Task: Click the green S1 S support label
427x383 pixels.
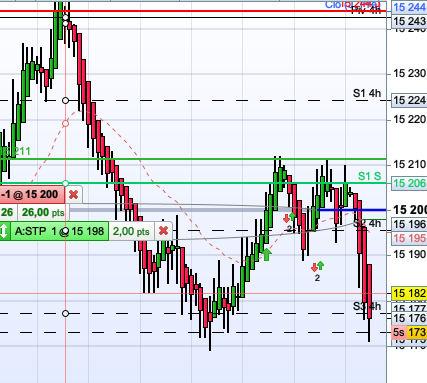Action: click(x=369, y=176)
